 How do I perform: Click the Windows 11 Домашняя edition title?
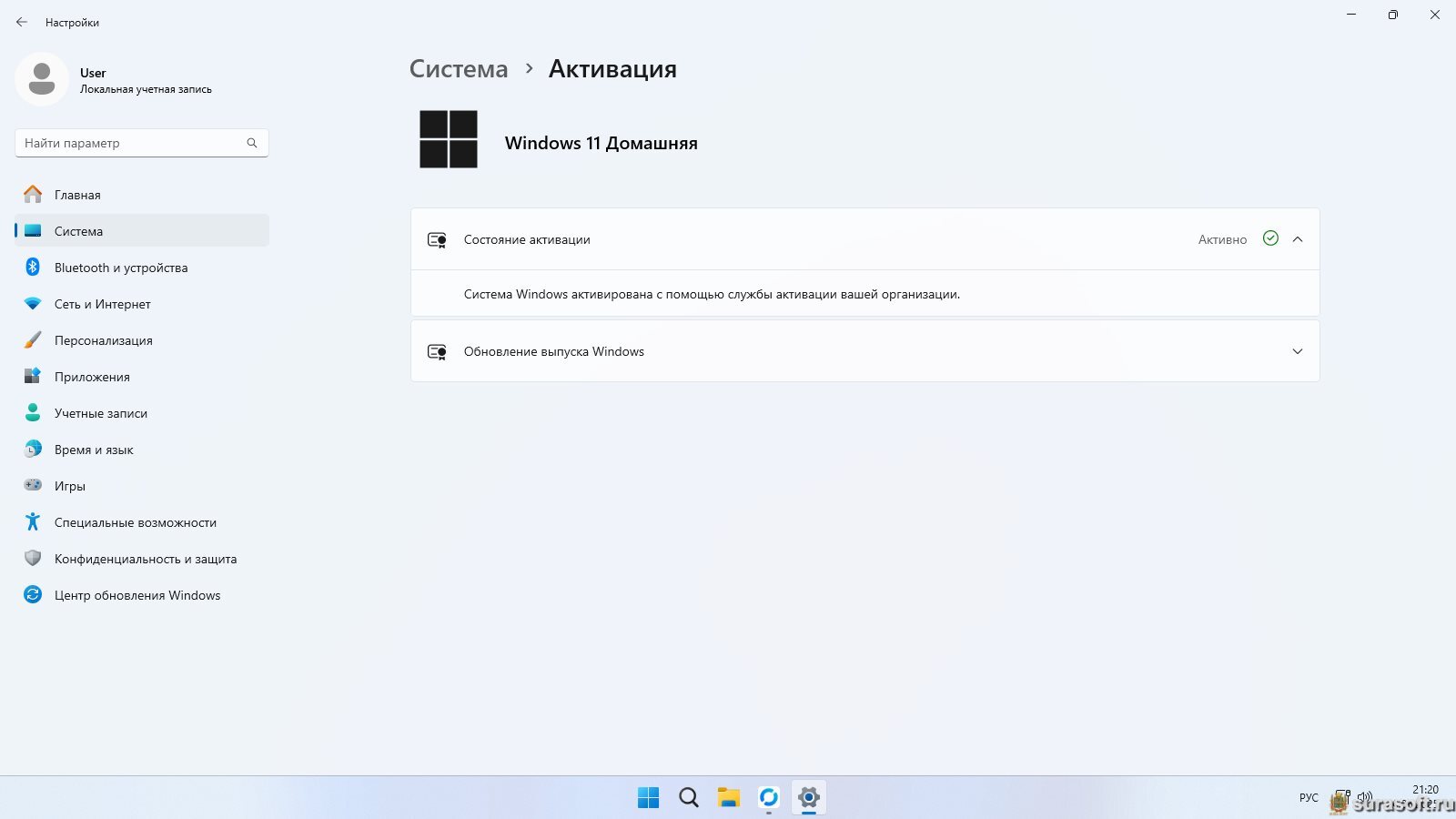[x=602, y=143]
